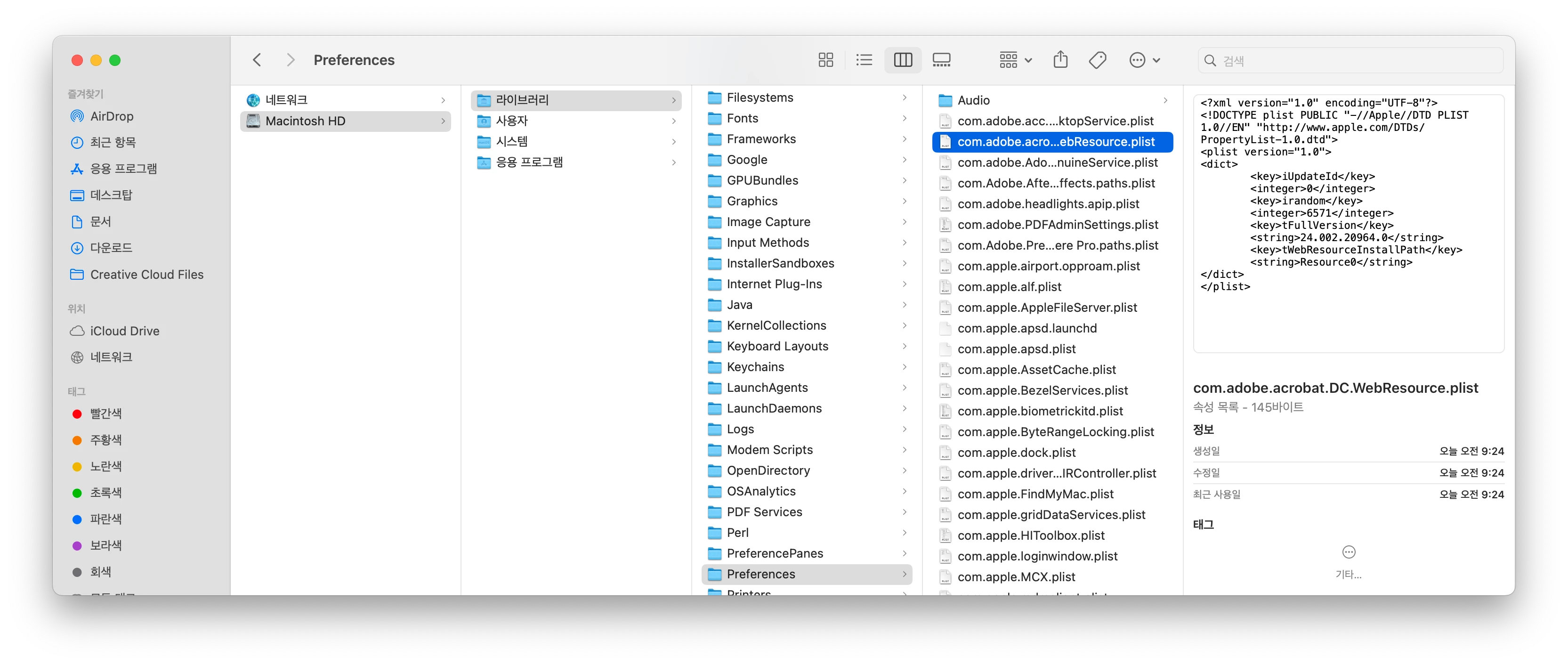Expand the Audio folder chevron
The height and width of the screenshot is (665, 1568).
click(x=1165, y=100)
